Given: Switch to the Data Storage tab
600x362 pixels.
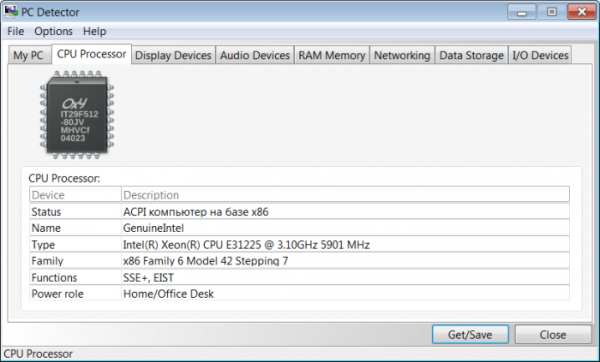Looking at the screenshot, I should pyautogui.click(x=471, y=55).
